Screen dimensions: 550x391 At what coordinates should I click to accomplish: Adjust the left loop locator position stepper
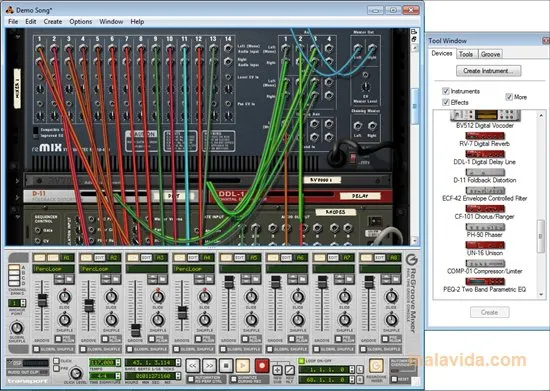(x=352, y=369)
